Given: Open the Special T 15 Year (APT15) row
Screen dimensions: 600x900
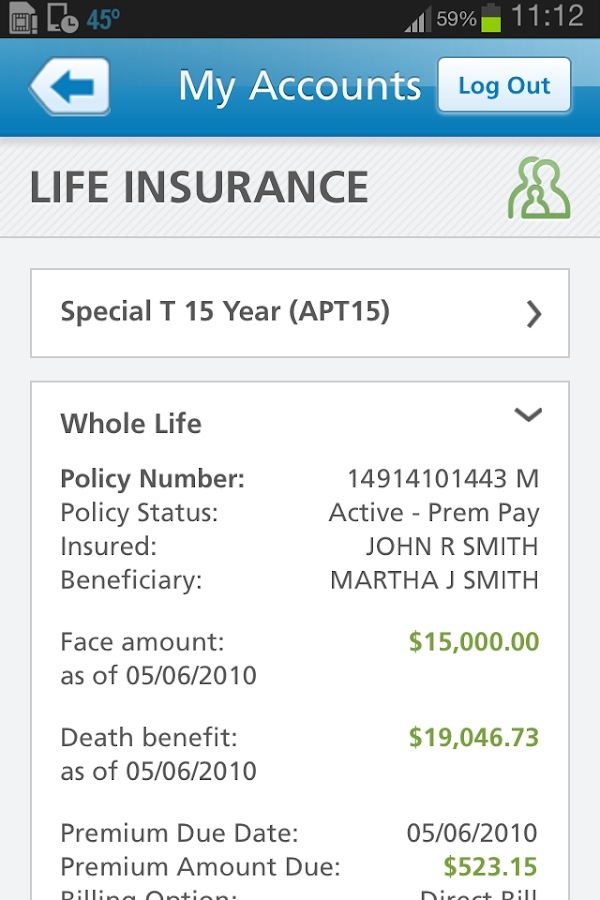Looking at the screenshot, I should coord(300,313).
